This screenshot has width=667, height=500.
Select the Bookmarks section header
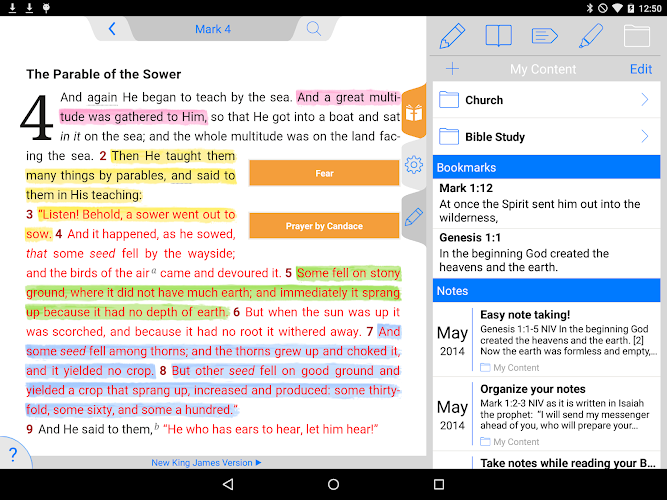[x=547, y=167]
